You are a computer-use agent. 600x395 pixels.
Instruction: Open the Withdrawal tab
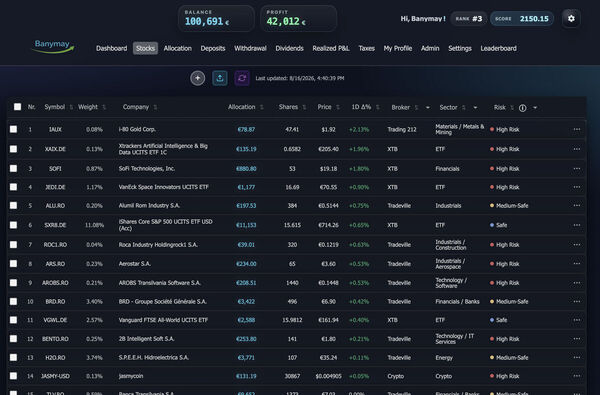point(250,48)
